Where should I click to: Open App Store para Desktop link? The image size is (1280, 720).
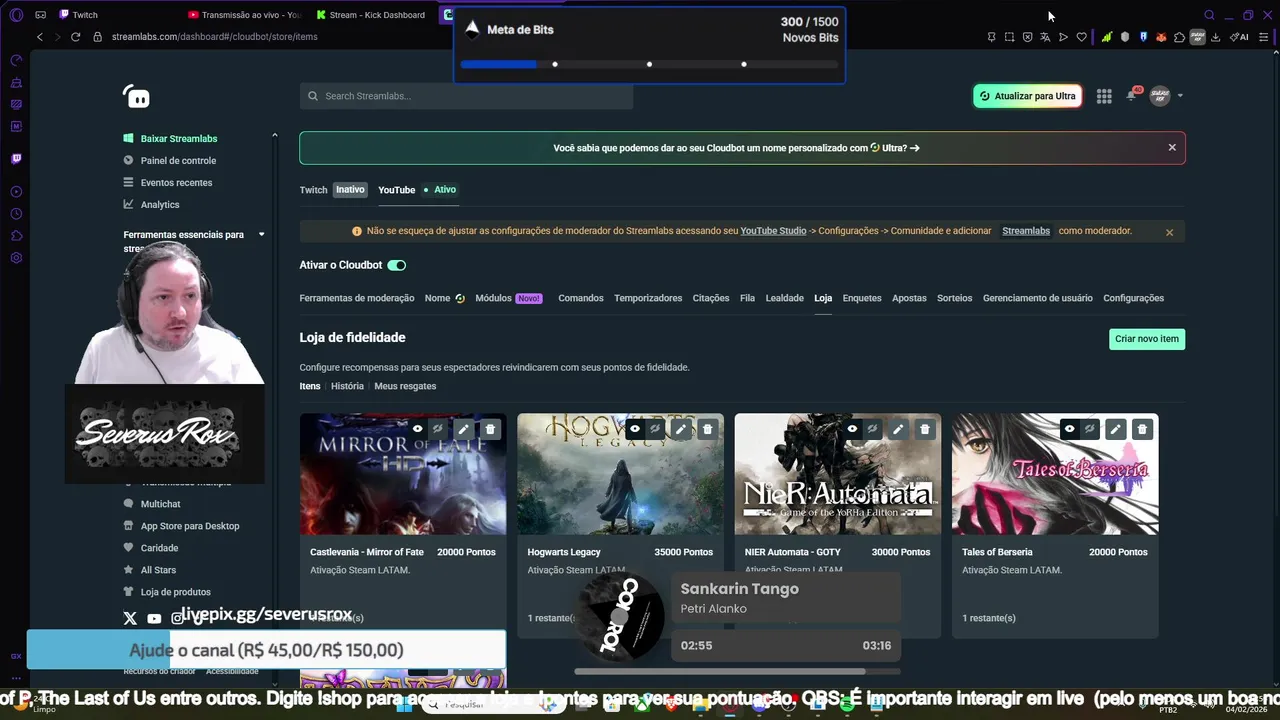(x=190, y=526)
